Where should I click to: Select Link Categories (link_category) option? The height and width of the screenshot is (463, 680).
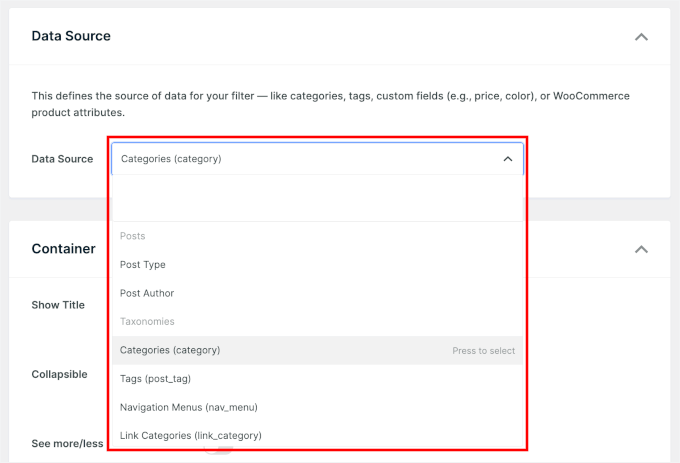317,435
